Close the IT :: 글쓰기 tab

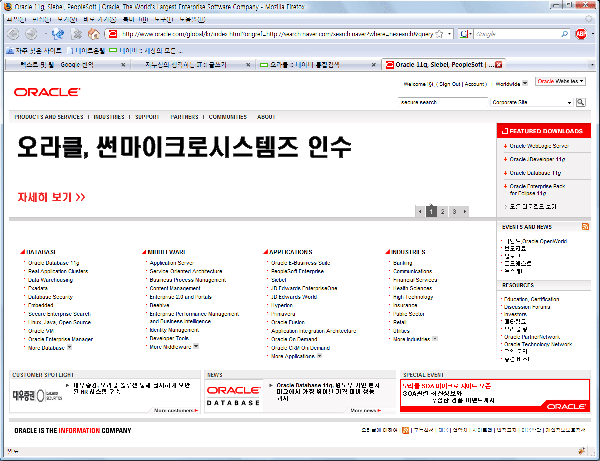[248, 65]
